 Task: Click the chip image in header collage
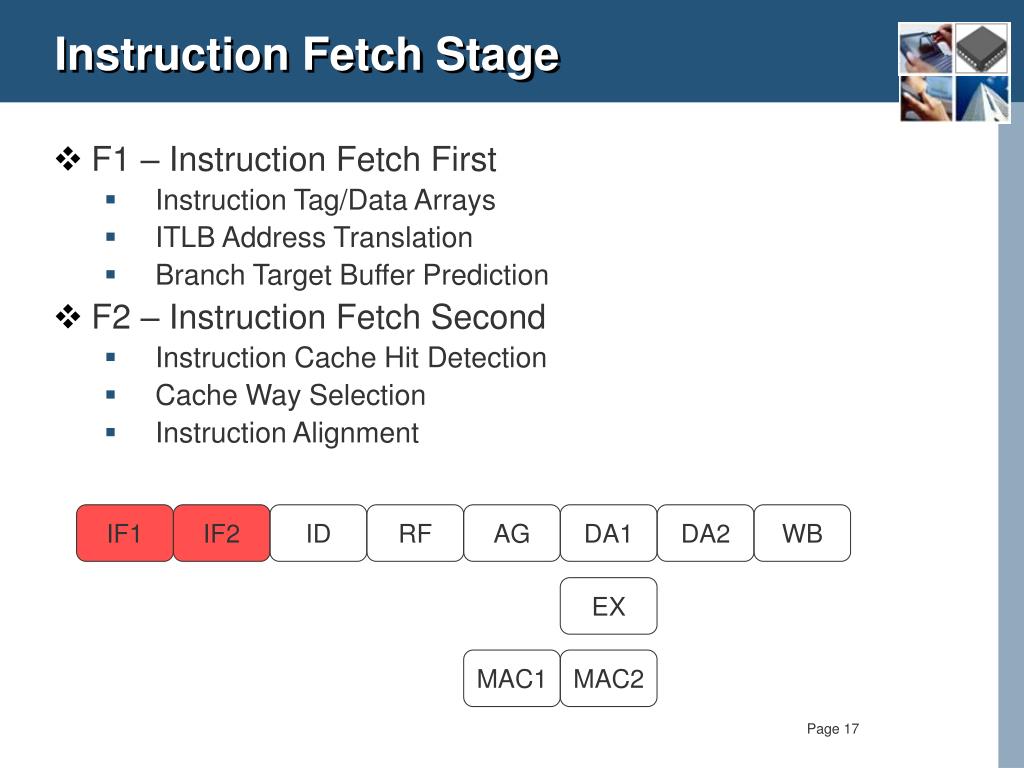(982, 48)
